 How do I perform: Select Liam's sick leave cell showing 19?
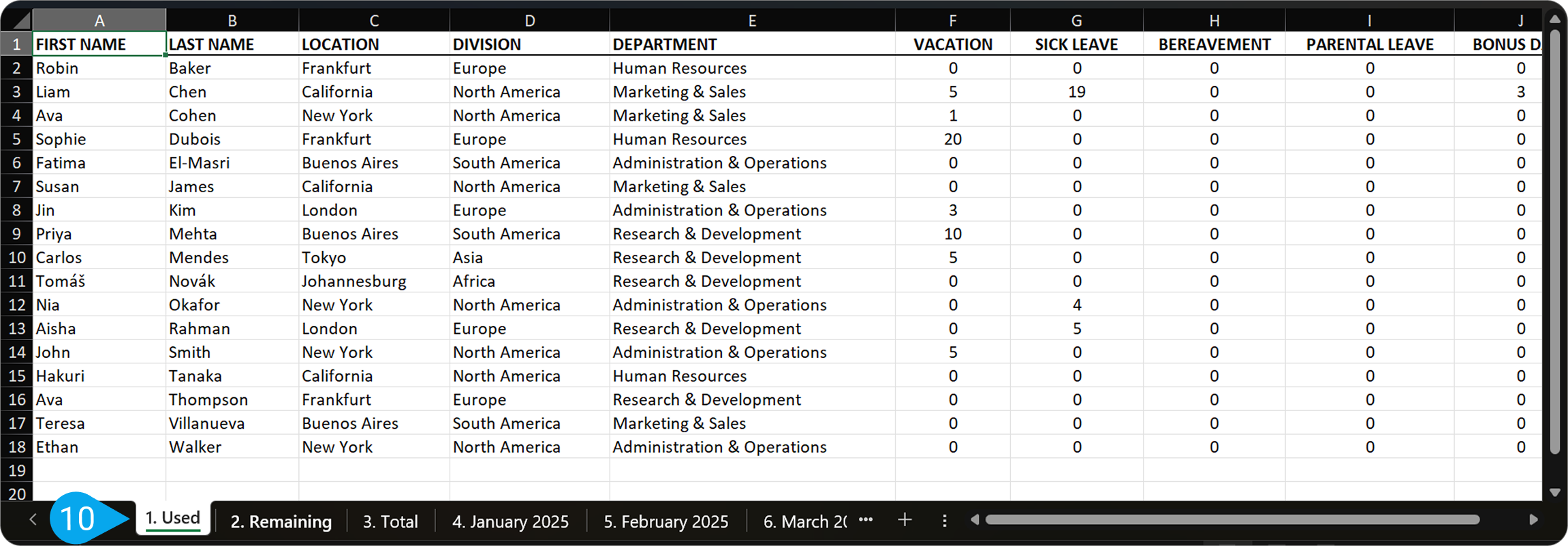[x=1076, y=92]
